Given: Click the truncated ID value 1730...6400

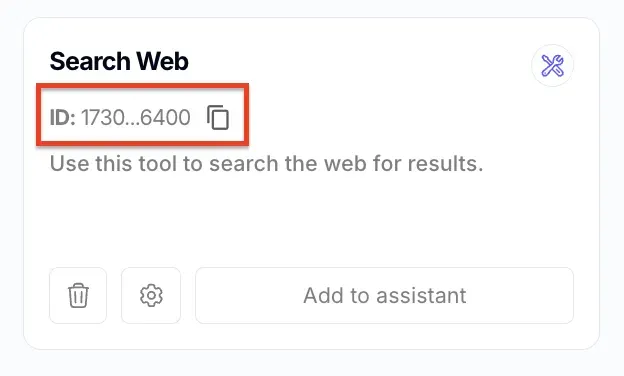Looking at the screenshot, I should point(136,117).
